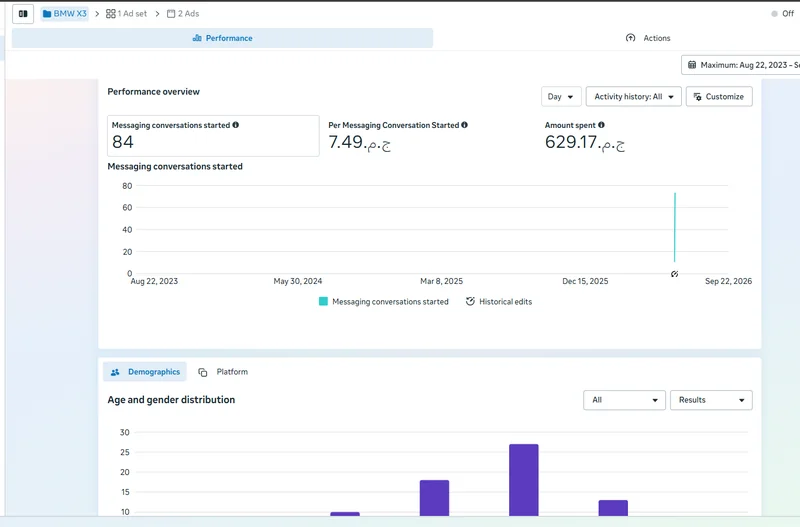Viewport: 800px width, 527px height.
Task: Click the tallest purple demographic bar
Action: pos(523,480)
